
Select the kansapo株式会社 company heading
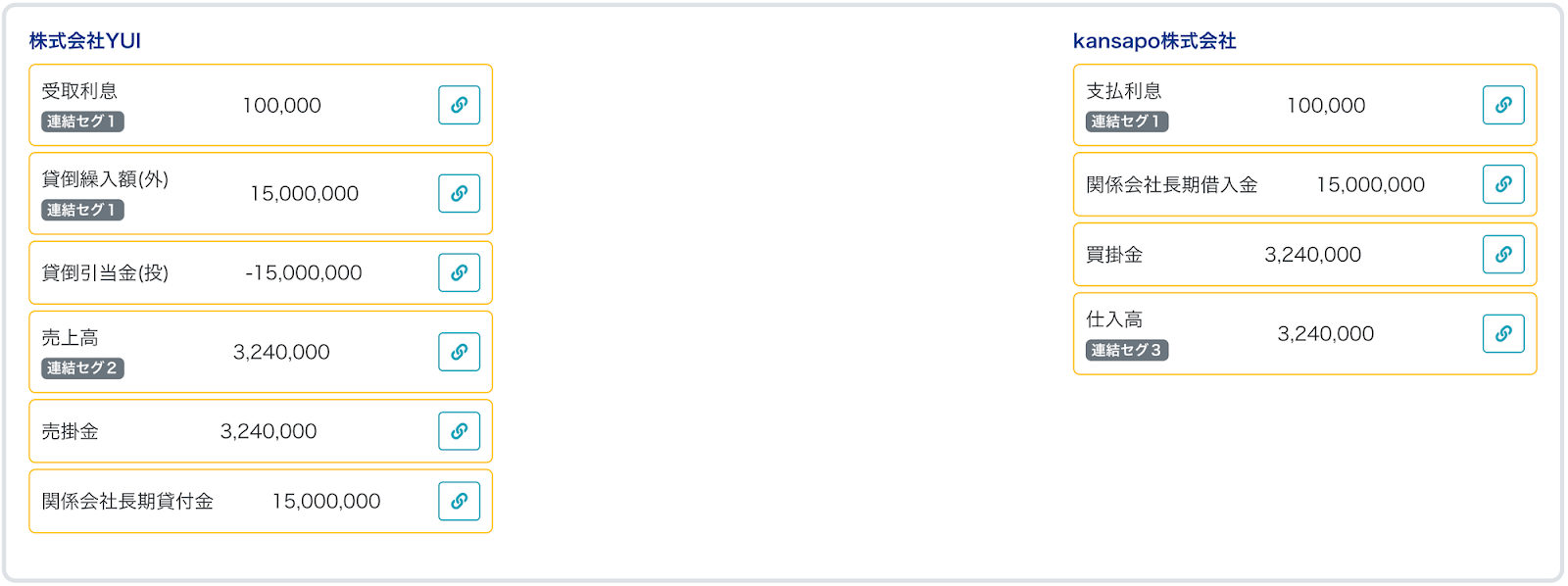click(x=1154, y=41)
